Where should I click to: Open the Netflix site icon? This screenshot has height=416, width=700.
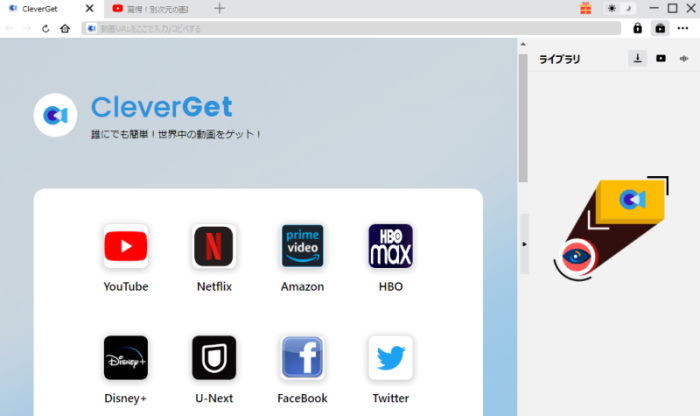tap(214, 246)
